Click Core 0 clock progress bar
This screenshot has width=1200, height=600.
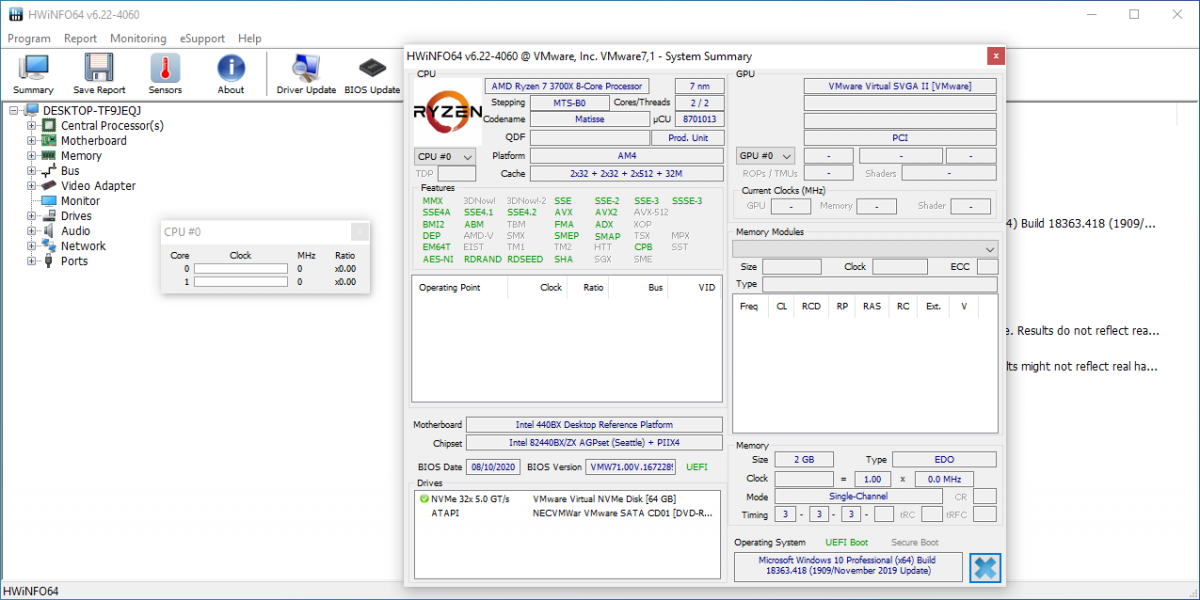pyautogui.click(x=240, y=269)
